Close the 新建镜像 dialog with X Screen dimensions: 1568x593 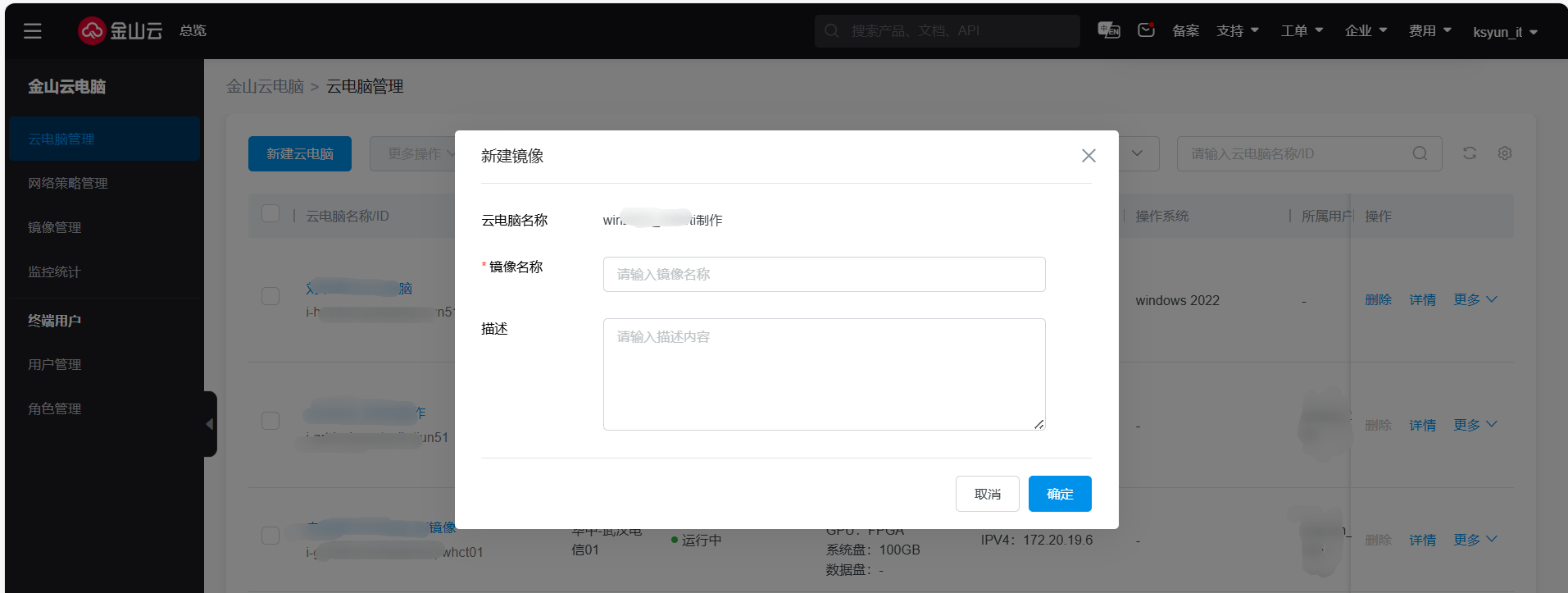(1089, 156)
